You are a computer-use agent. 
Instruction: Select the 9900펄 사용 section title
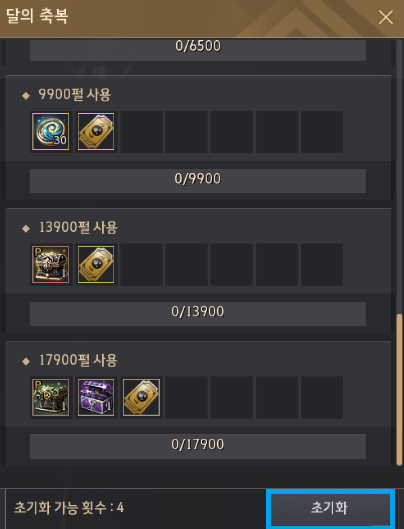click(x=75, y=94)
